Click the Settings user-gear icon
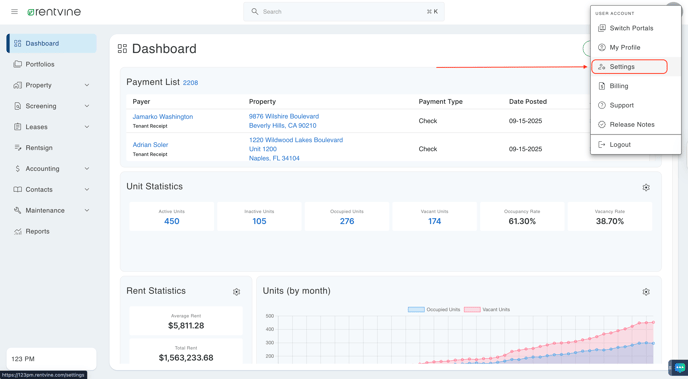Screen dimensions: 688x379 point(602,67)
